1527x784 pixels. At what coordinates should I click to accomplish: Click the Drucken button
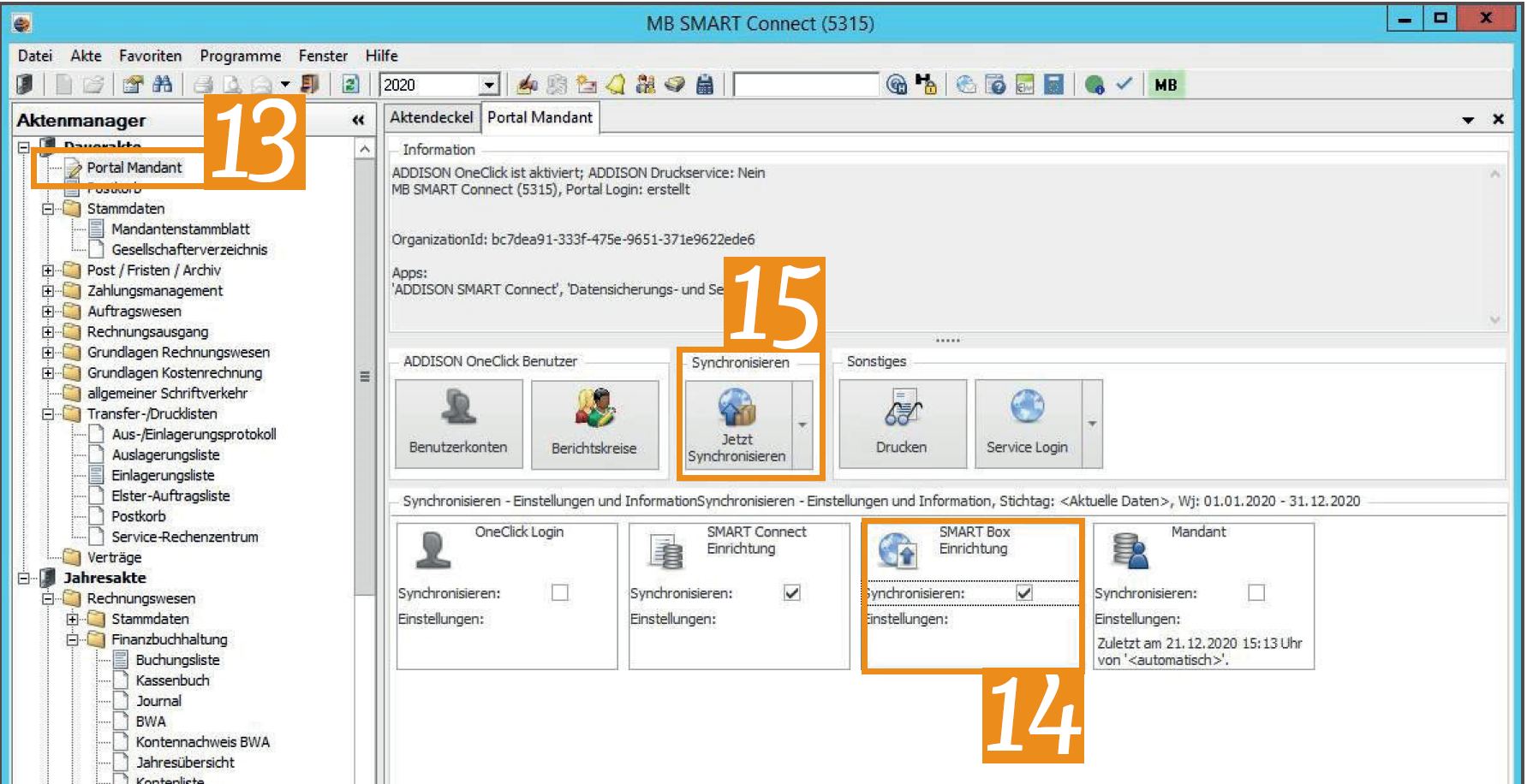click(x=902, y=425)
